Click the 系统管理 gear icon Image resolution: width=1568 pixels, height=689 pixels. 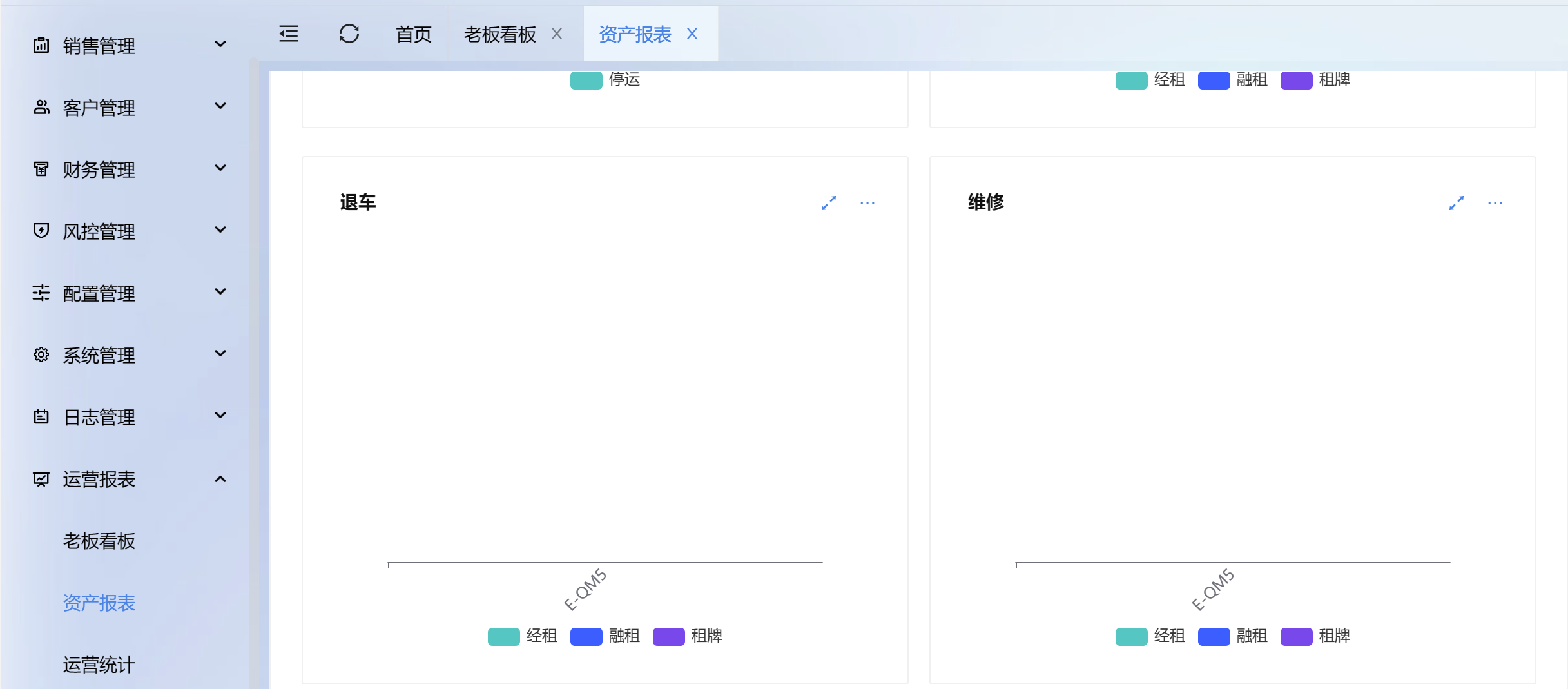(x=41, y=354)
